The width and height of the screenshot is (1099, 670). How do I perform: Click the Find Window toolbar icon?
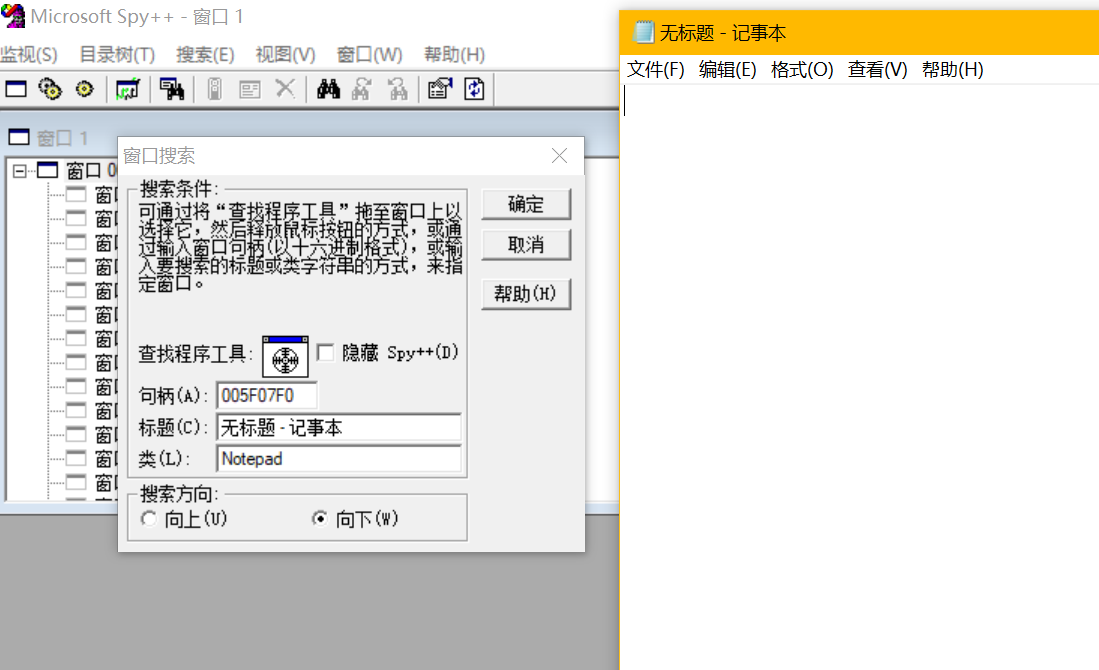[172, 89]
